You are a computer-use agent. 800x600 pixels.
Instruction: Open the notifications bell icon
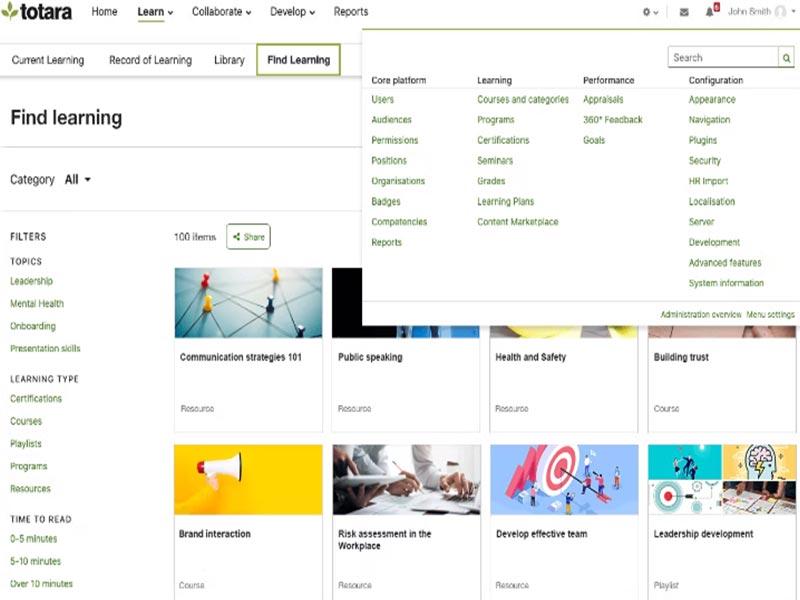(710, 12)
